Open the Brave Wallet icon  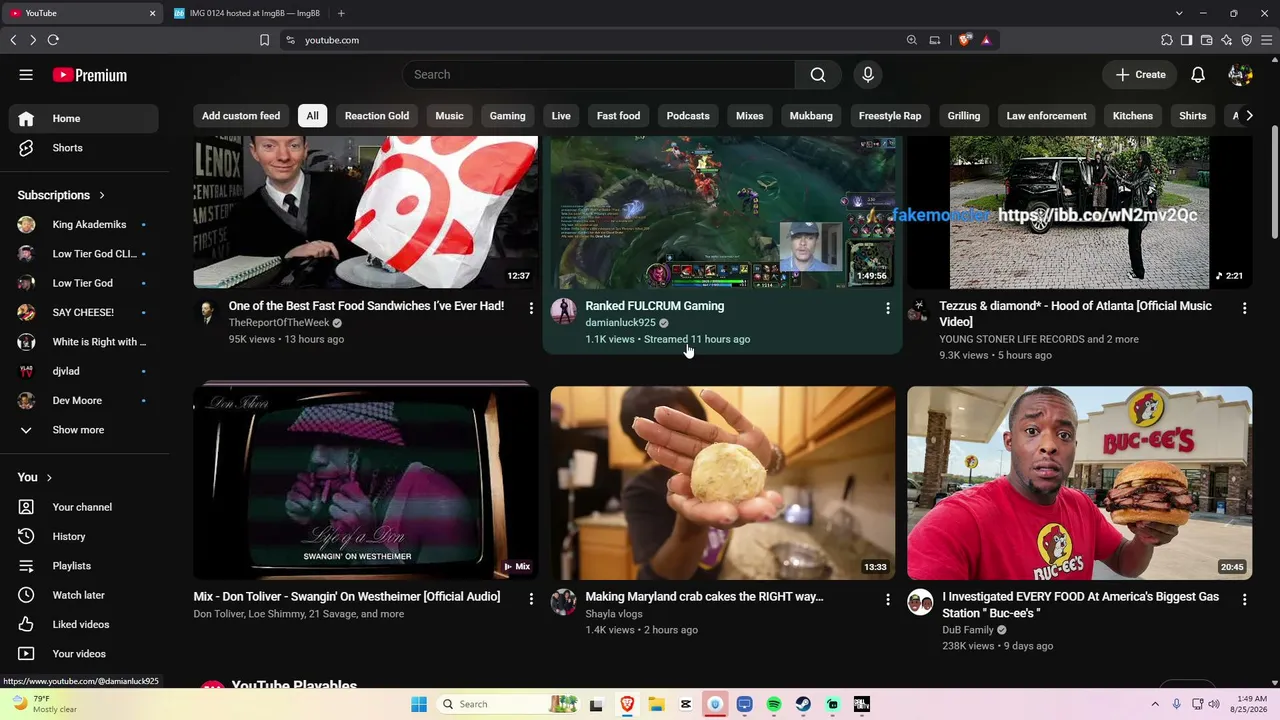click(1207, 40)
